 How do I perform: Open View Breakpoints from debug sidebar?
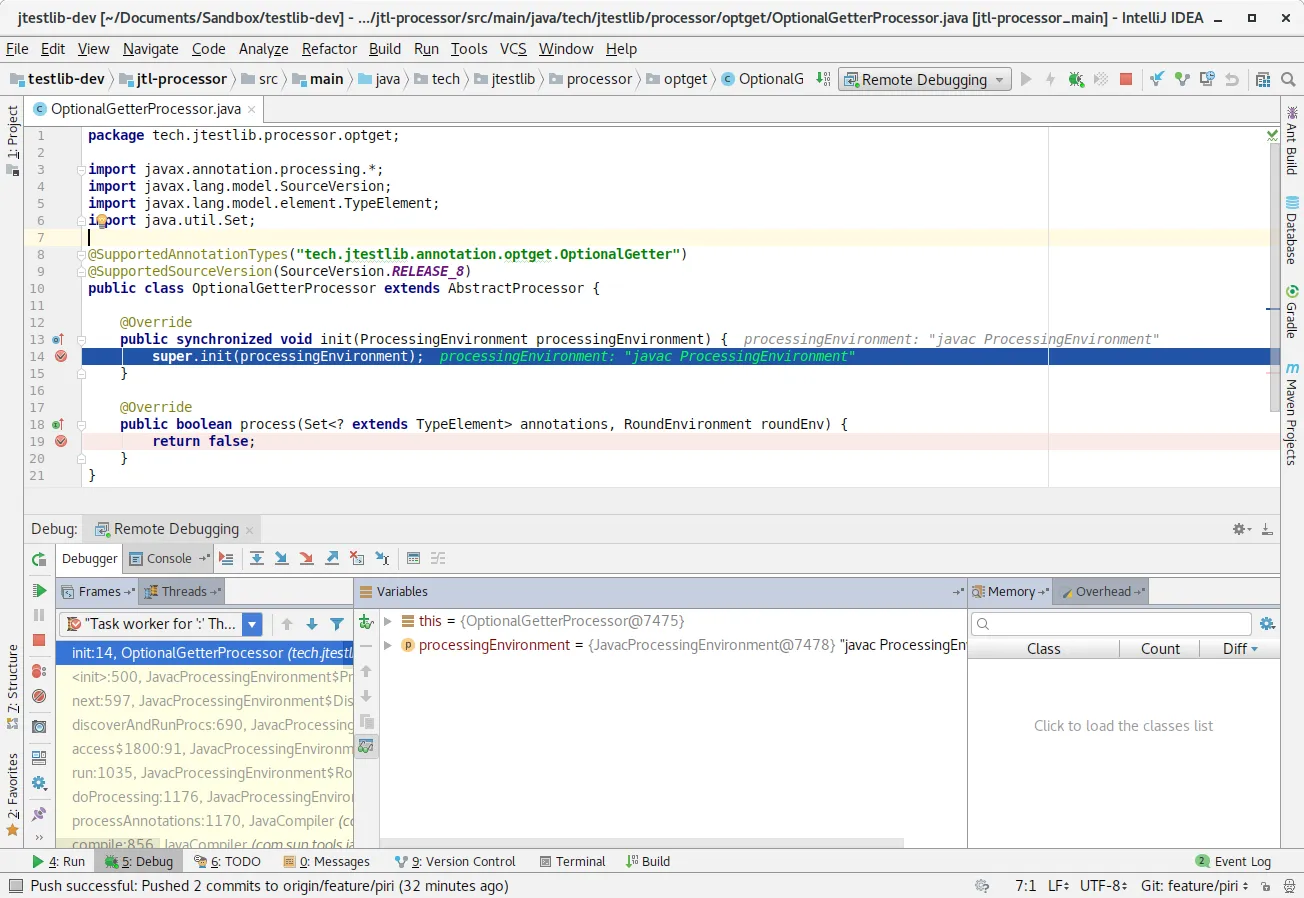tap(39, 670)
